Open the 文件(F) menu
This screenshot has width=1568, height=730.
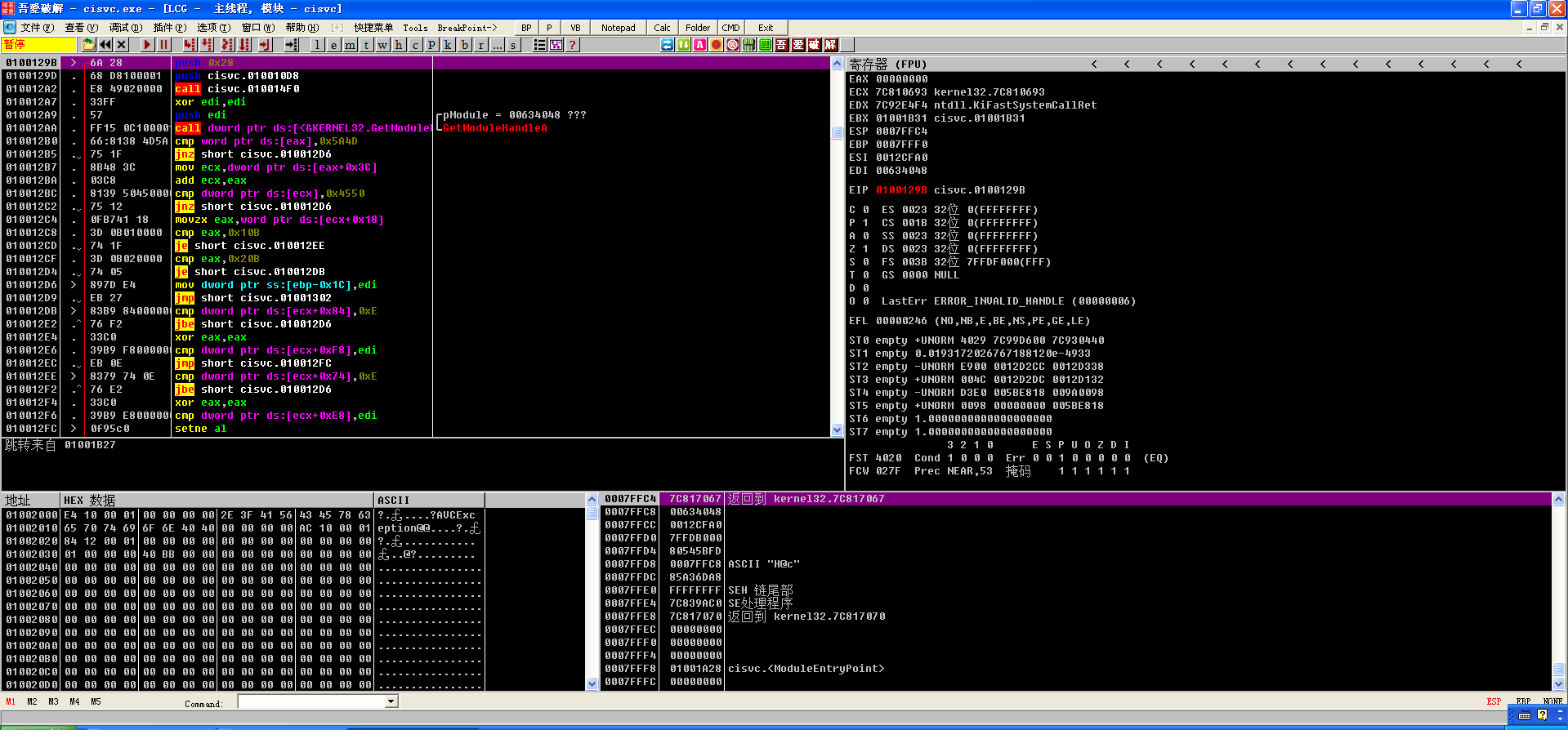point(38,28)
